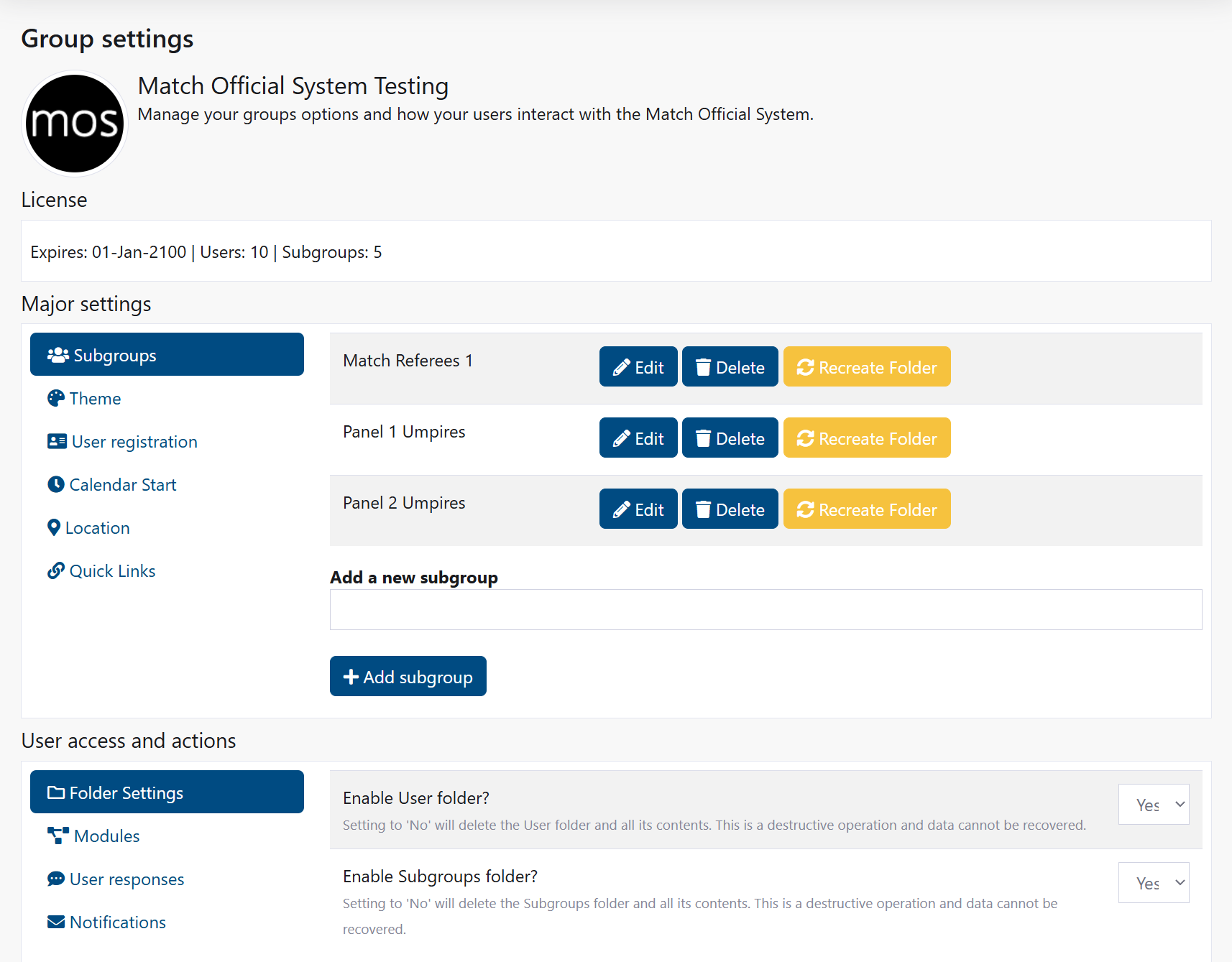Image resolution: width=1232 pixels, height=962 pixels.
Task: Click the map pin icon beside Location
Action: (x=55, y=527)
